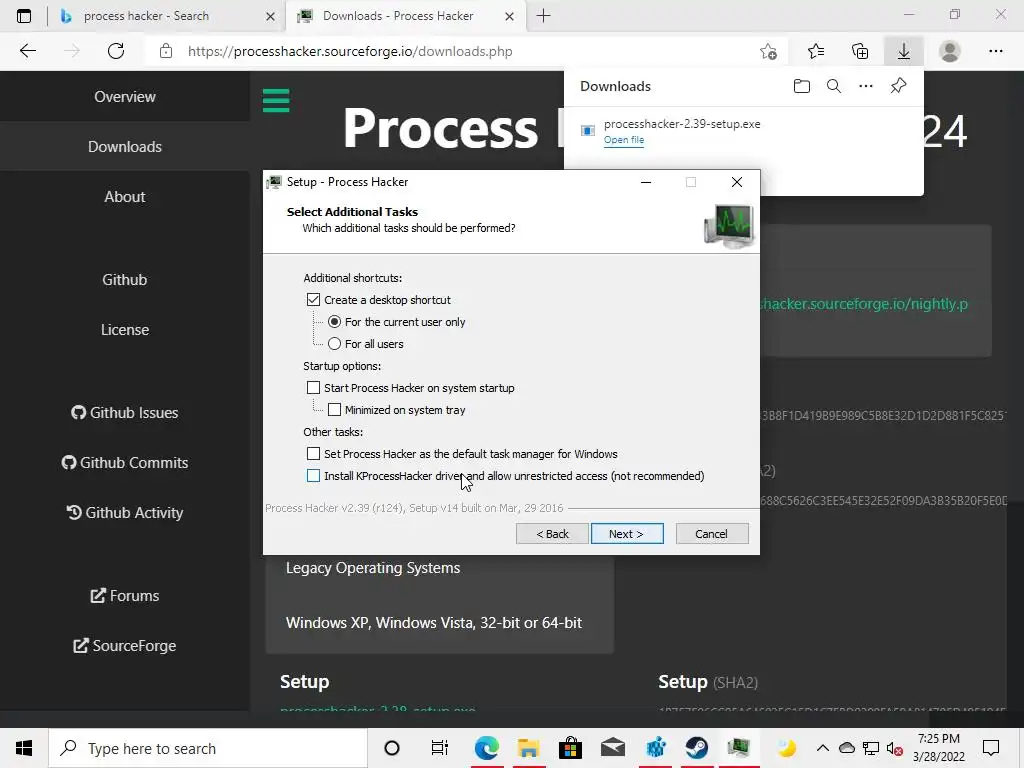
Task: View site information lock icon
Action: pyautogui.click(x=166, y=52)
